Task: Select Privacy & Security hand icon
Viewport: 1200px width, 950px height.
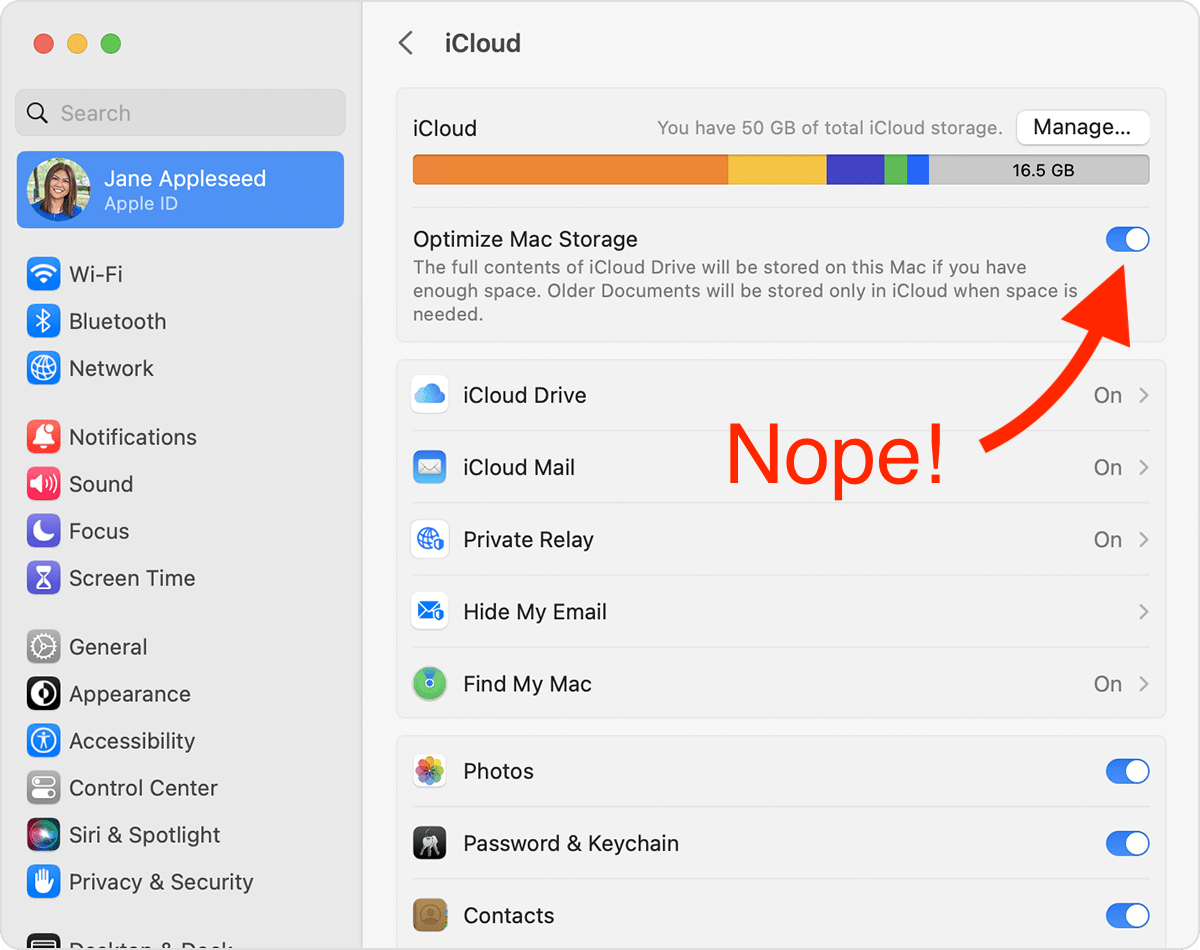Action: click(43, 882)
